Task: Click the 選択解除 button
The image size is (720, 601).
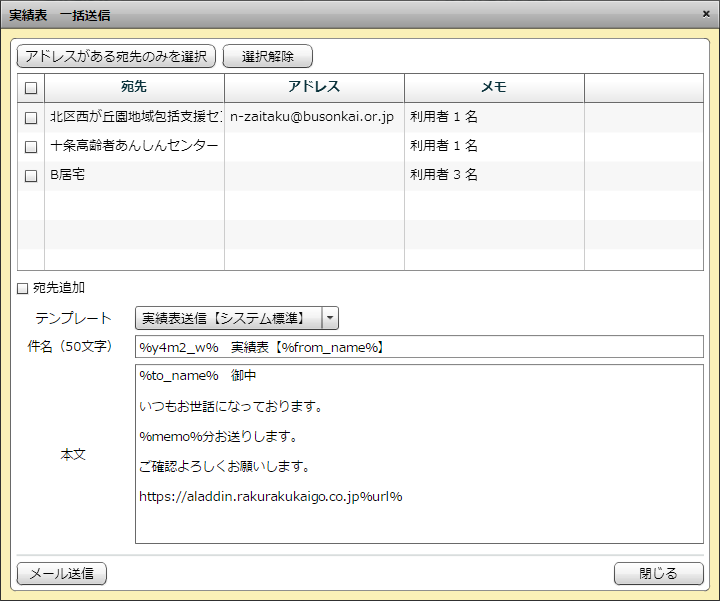Action: tap(267, 56)
